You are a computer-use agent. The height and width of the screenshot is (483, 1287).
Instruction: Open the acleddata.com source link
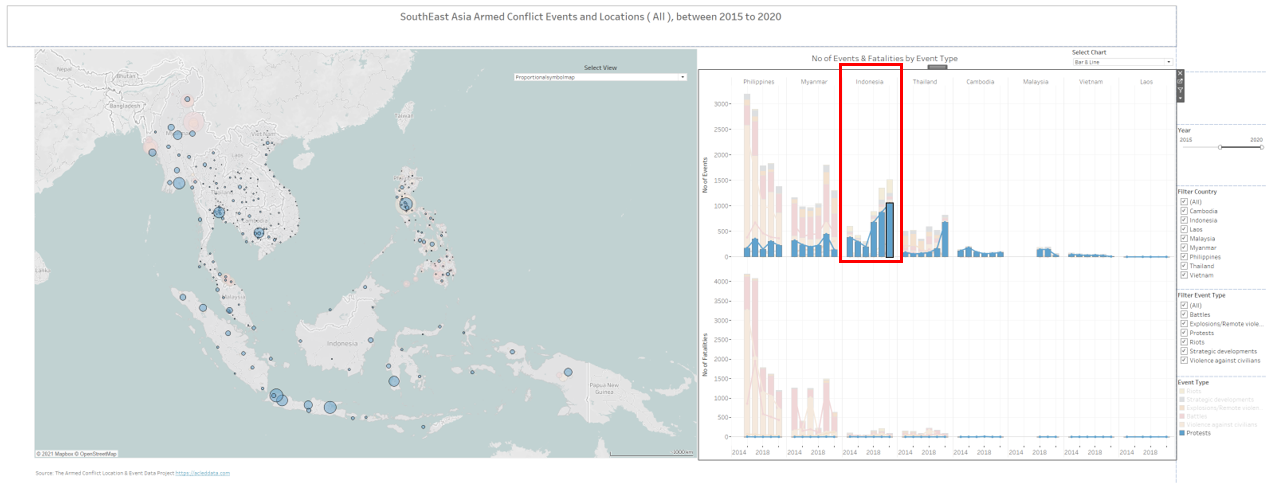click(203, 472)
